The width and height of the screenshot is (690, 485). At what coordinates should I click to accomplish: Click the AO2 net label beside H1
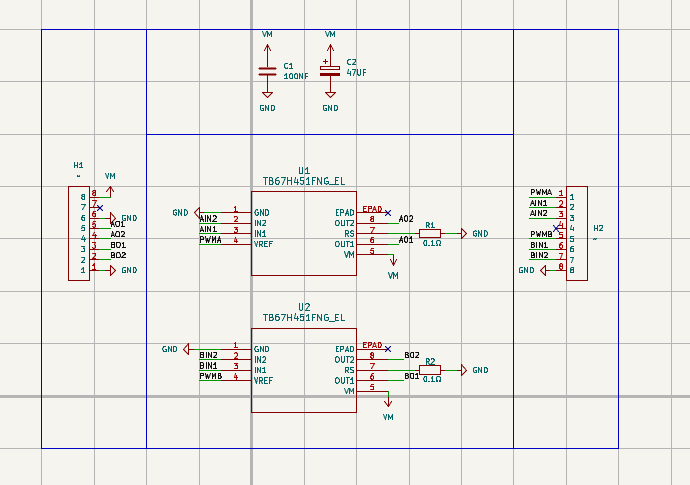[x=118, y=234]
